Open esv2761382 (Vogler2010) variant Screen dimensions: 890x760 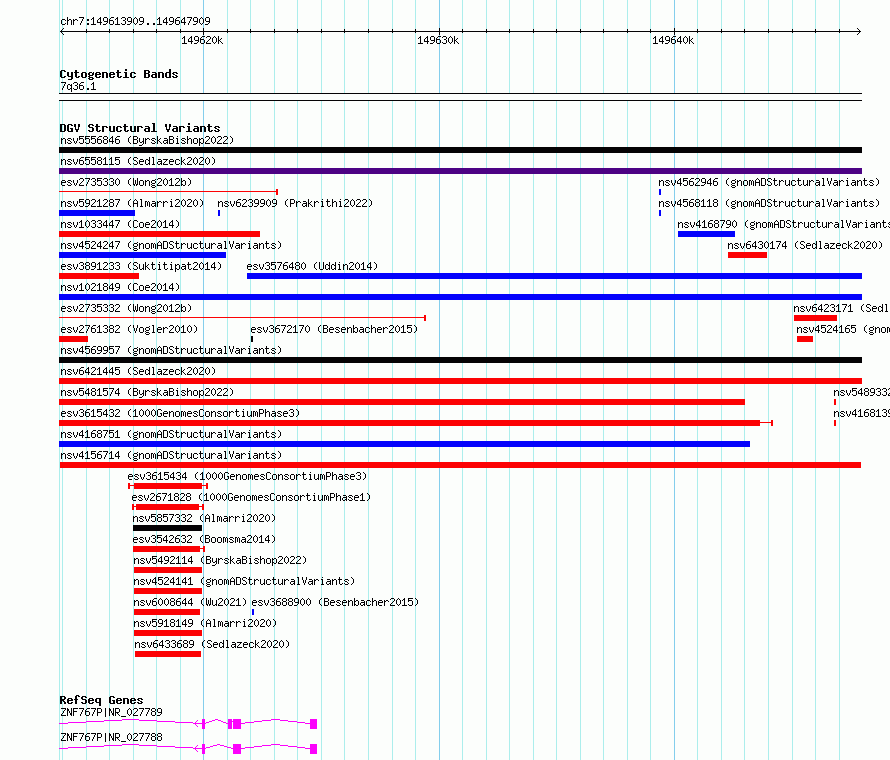click(x=129, y=329)
